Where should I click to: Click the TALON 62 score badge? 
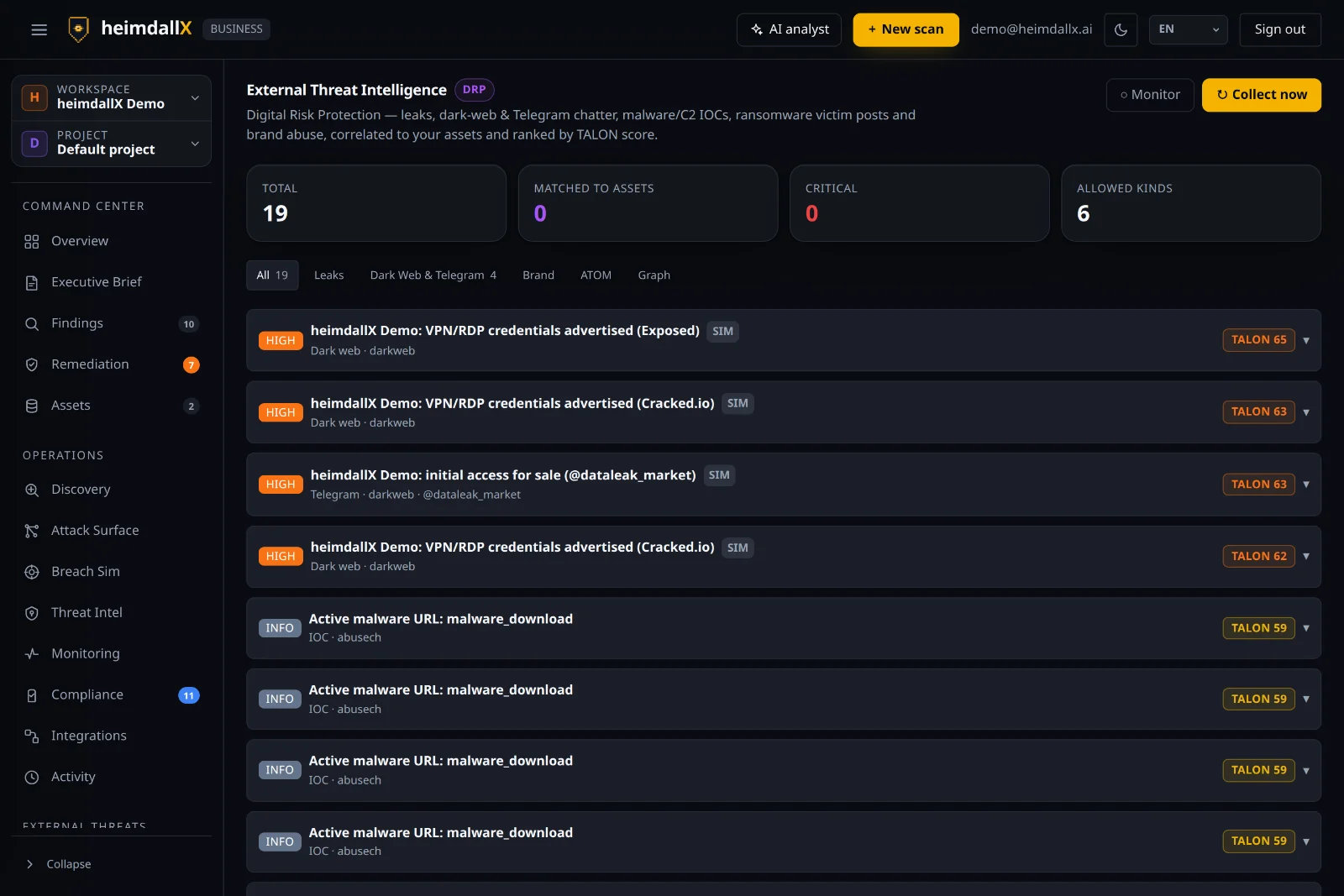[1258, 557]
